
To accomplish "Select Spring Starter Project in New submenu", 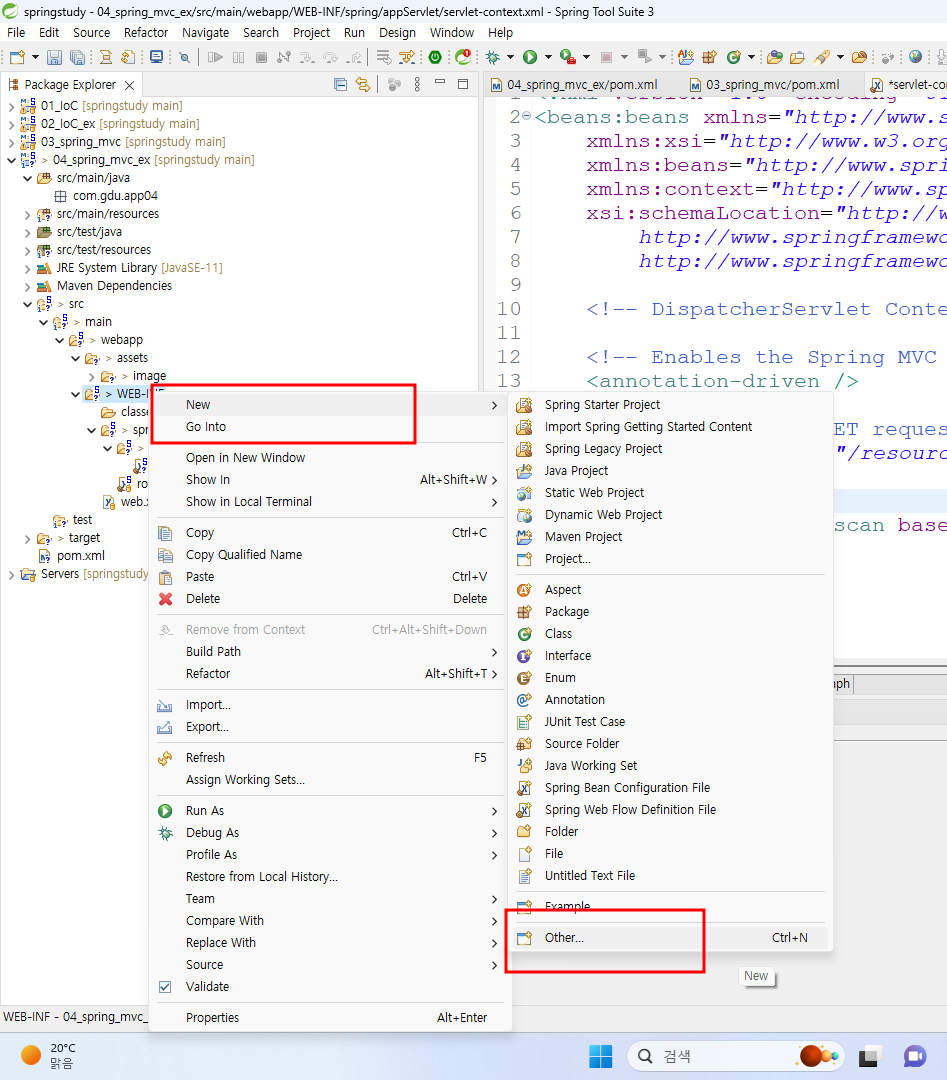I will [x=671, y=404].
